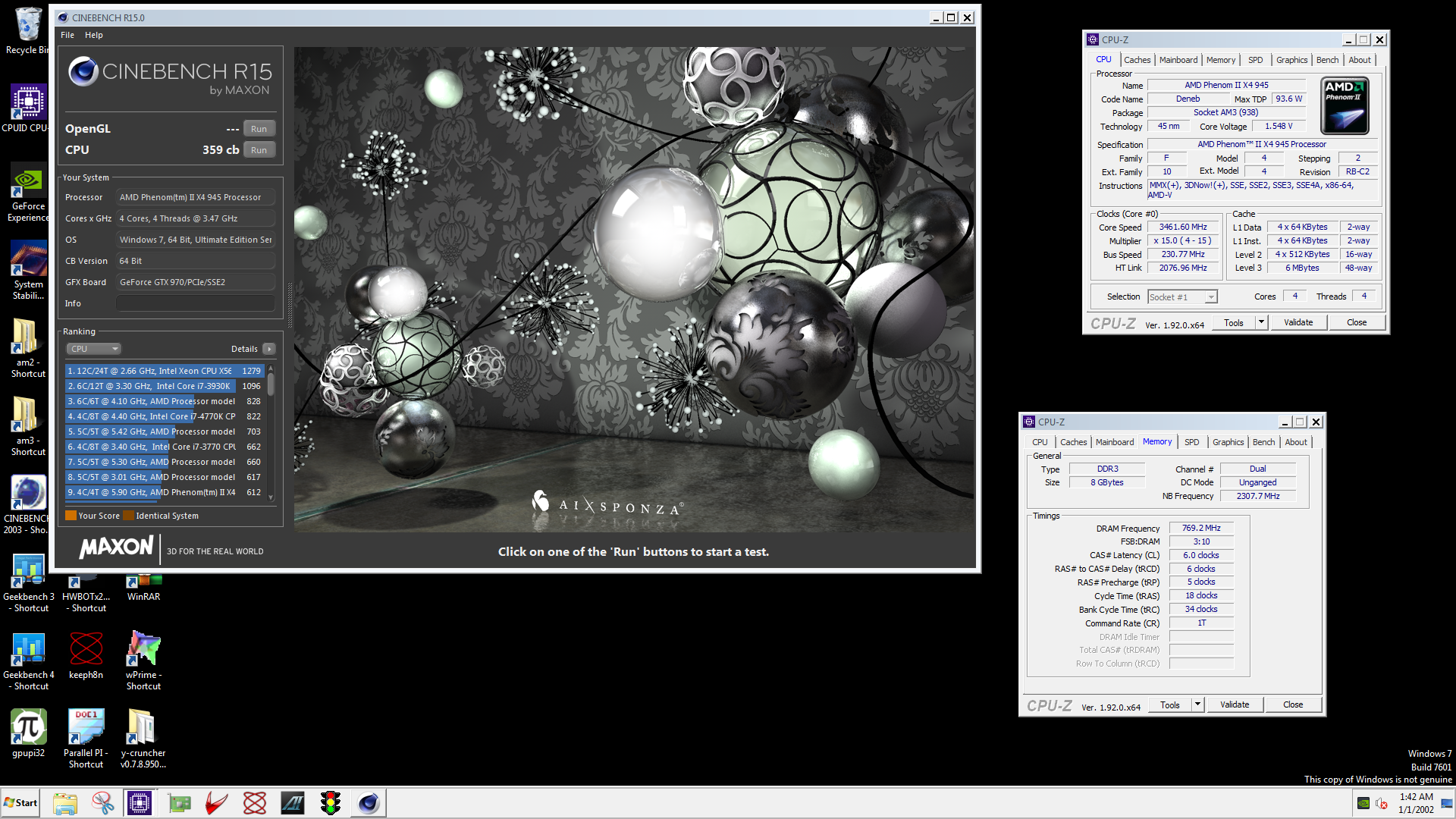Click the Show Desktop button in tray

(1448, 803)
